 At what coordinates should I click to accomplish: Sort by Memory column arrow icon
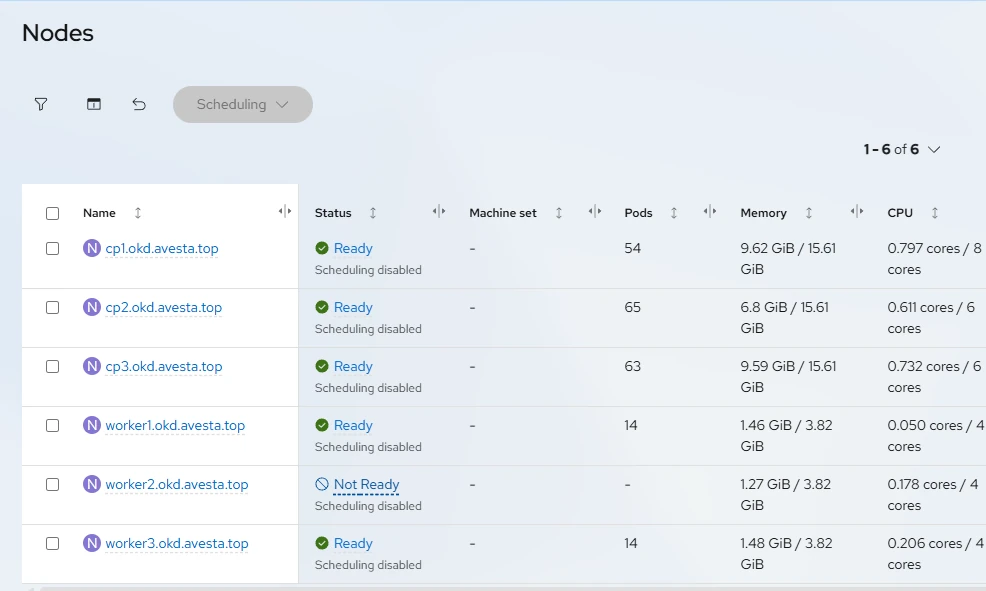(809, 213)
